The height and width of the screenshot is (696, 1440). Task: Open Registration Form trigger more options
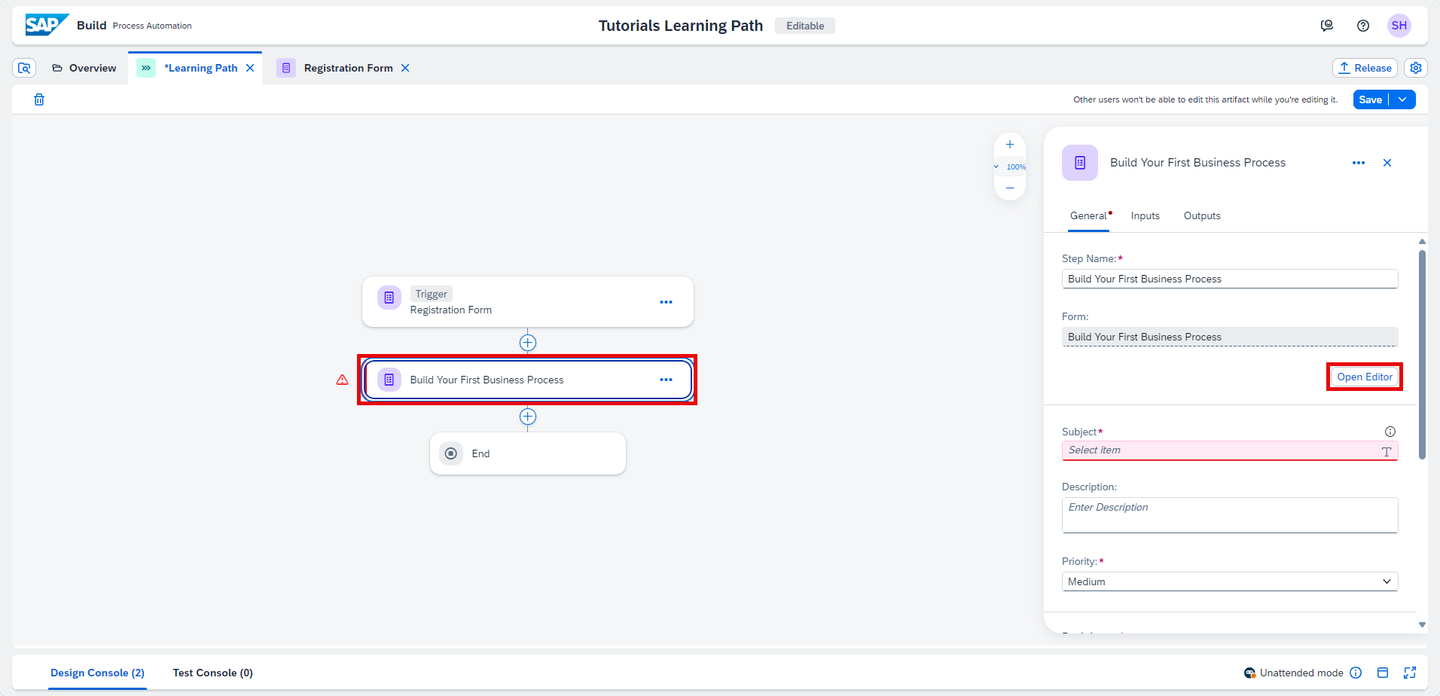[666, 302]
